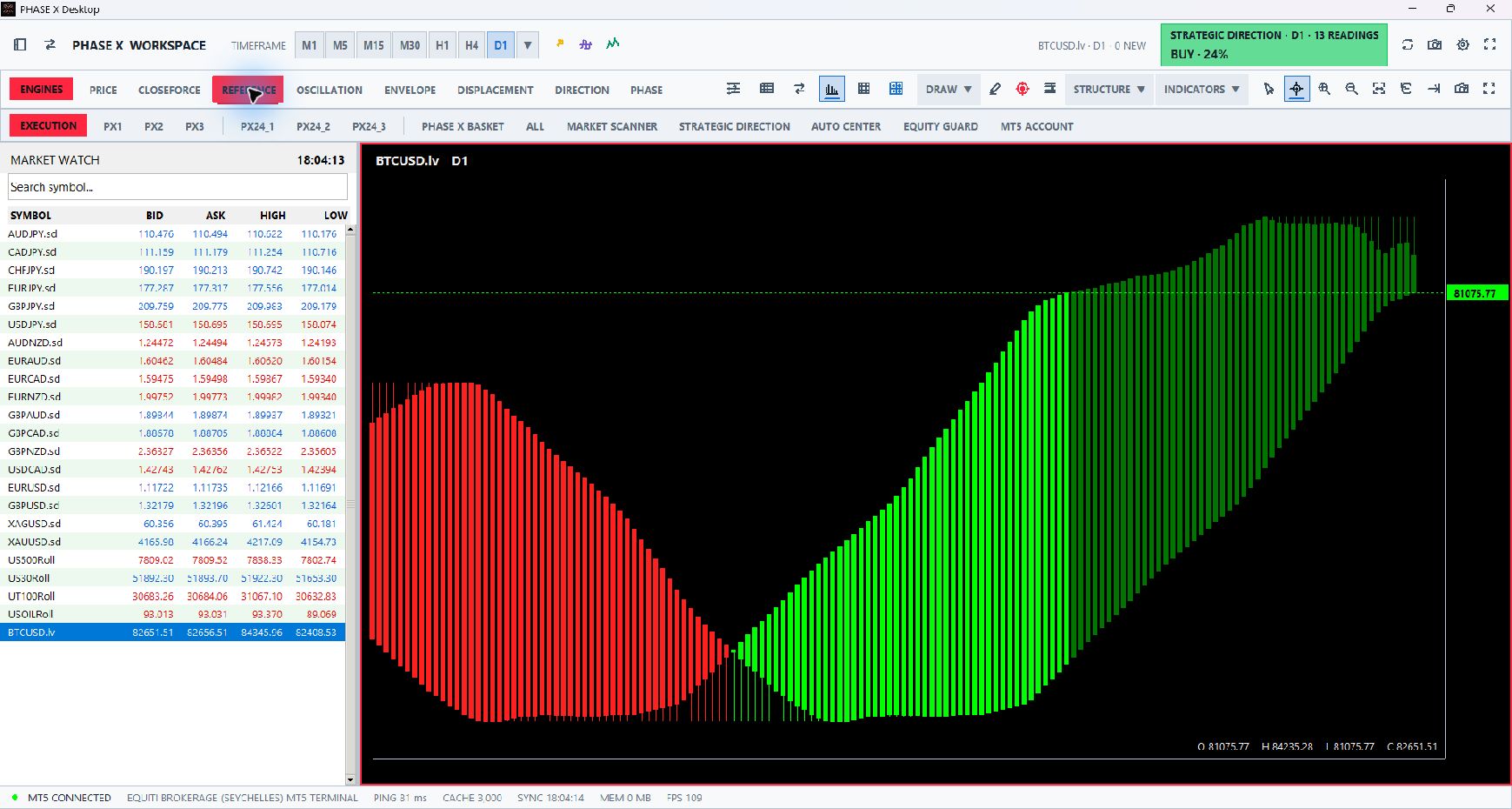Toggle the sidebar panel icon
The width and height of the screenshot is (1512, 809).
[21, 44]
